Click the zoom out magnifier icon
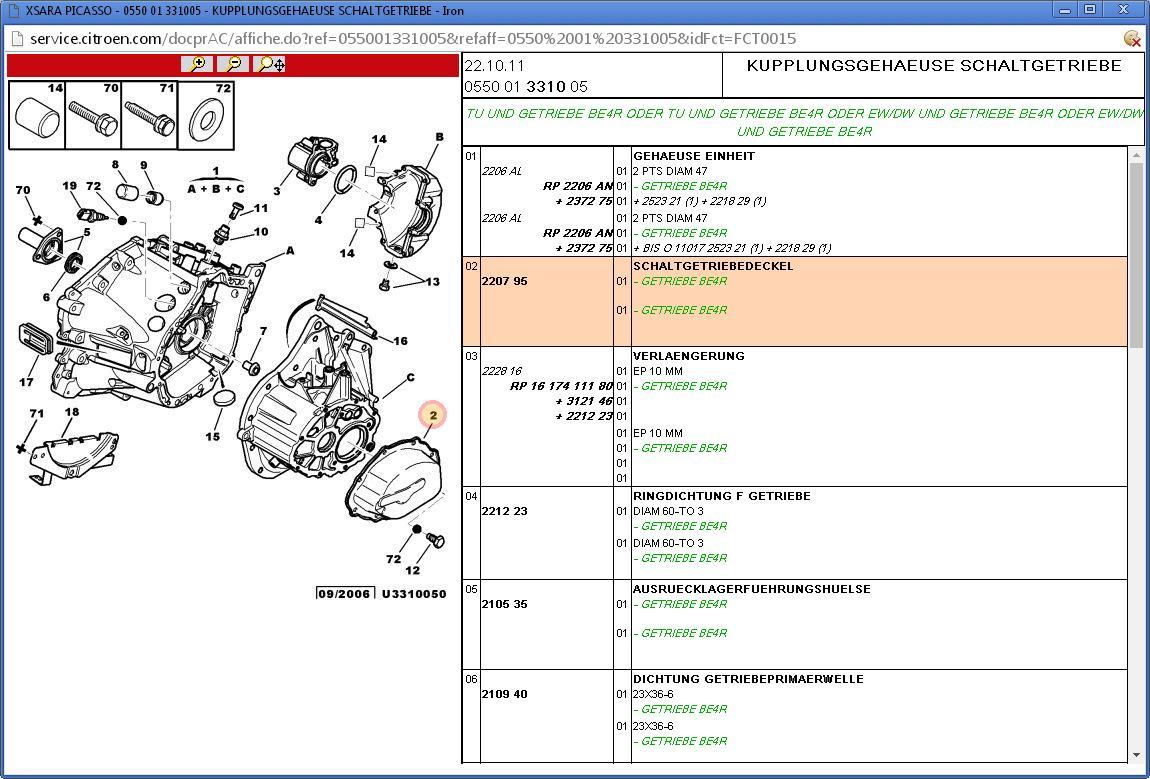The image size is (1150, 779). click(x=233, y=65)
